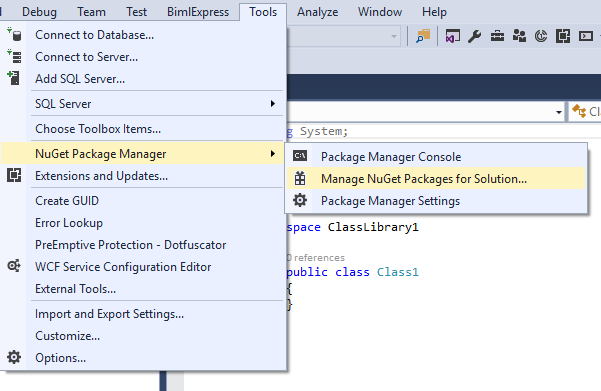Viewport: 601px width, 391px height.
Task: Open the editor navigation bar dropdown arrow
Action: click(559, 112)
